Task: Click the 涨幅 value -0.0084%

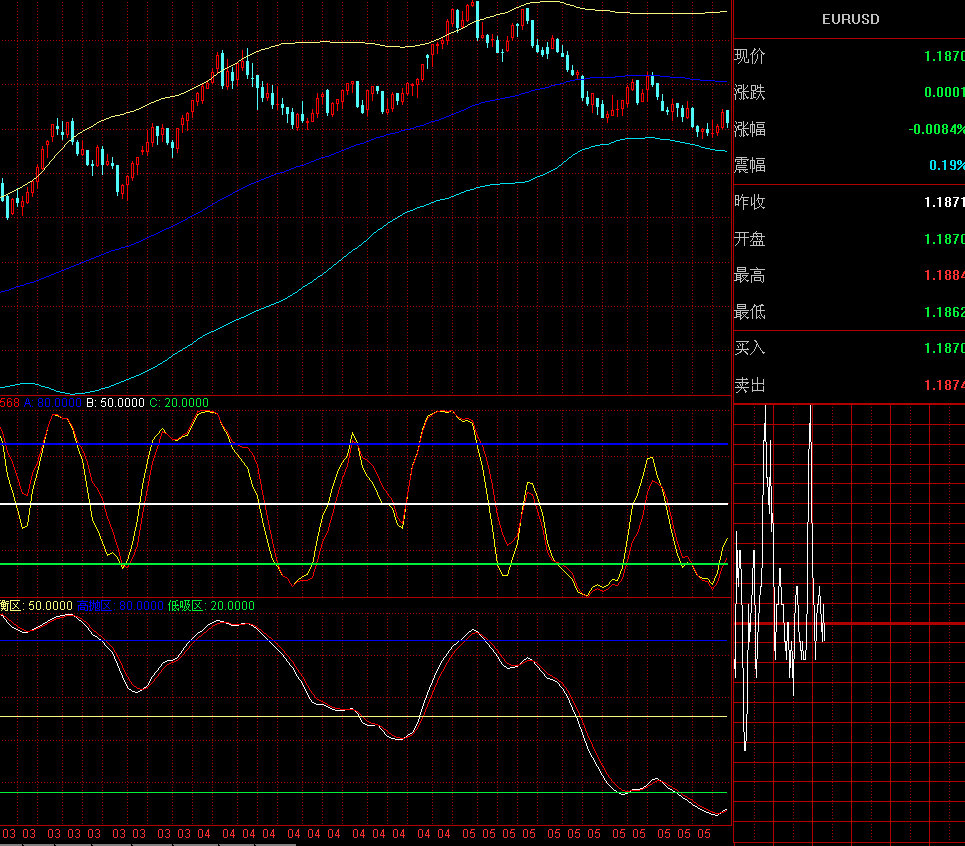Action: [x=937, y=129]
